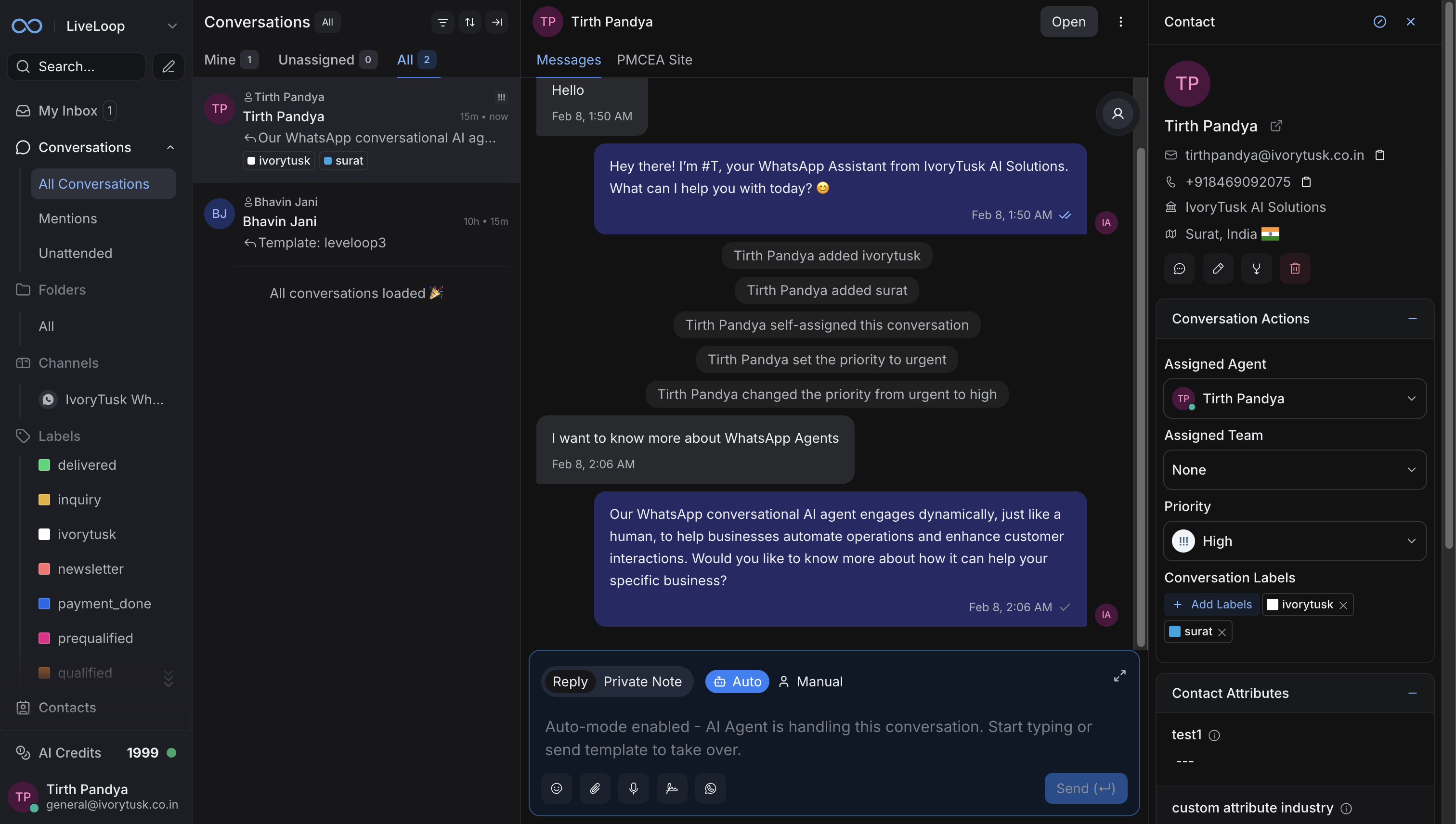This screenshot has height=824, width=1456.
Task: Open conversation sort options icon
Action: click(x=470, y=22)
